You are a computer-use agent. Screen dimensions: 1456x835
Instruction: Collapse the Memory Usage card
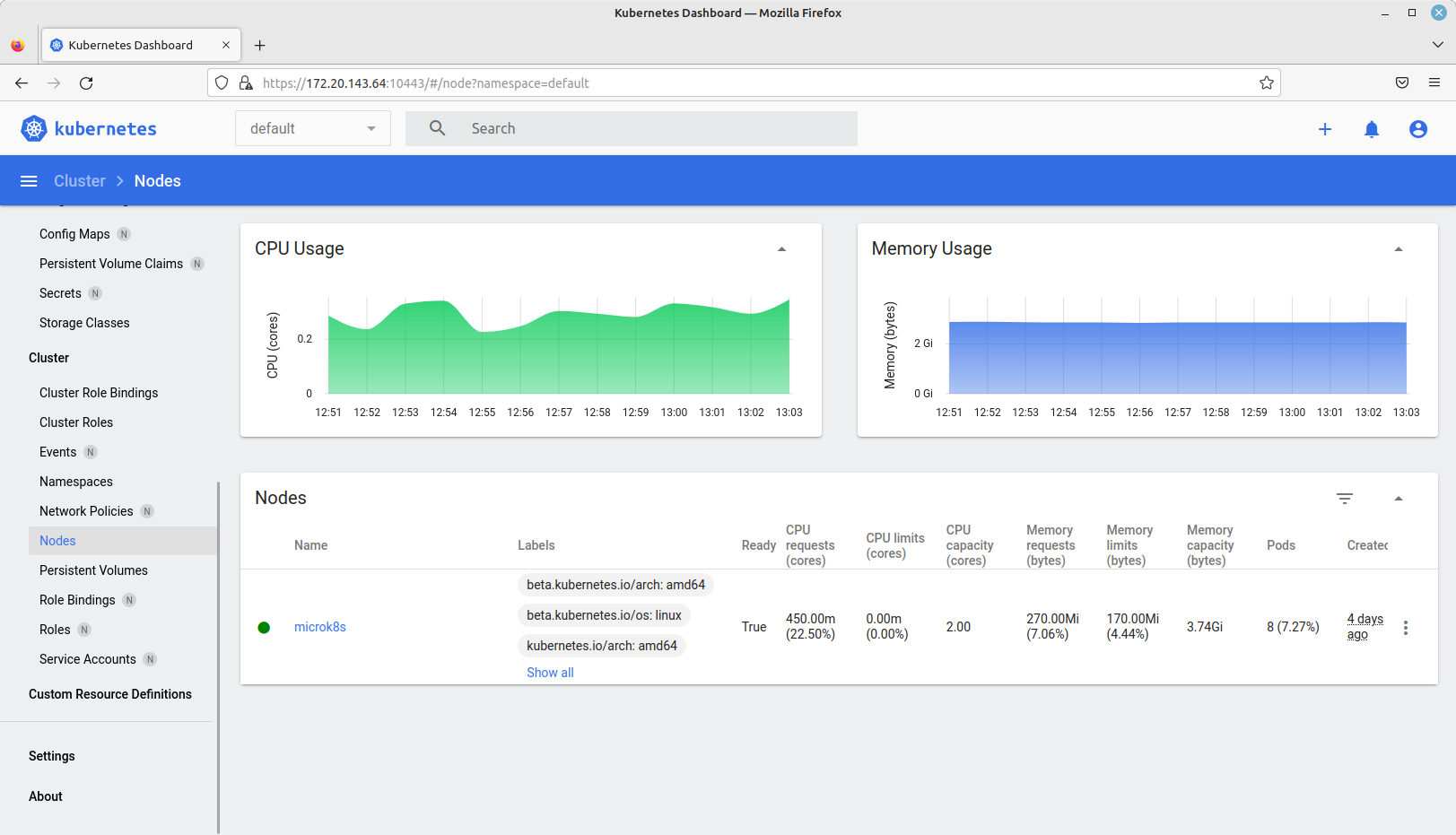[x=1399, y=249]
